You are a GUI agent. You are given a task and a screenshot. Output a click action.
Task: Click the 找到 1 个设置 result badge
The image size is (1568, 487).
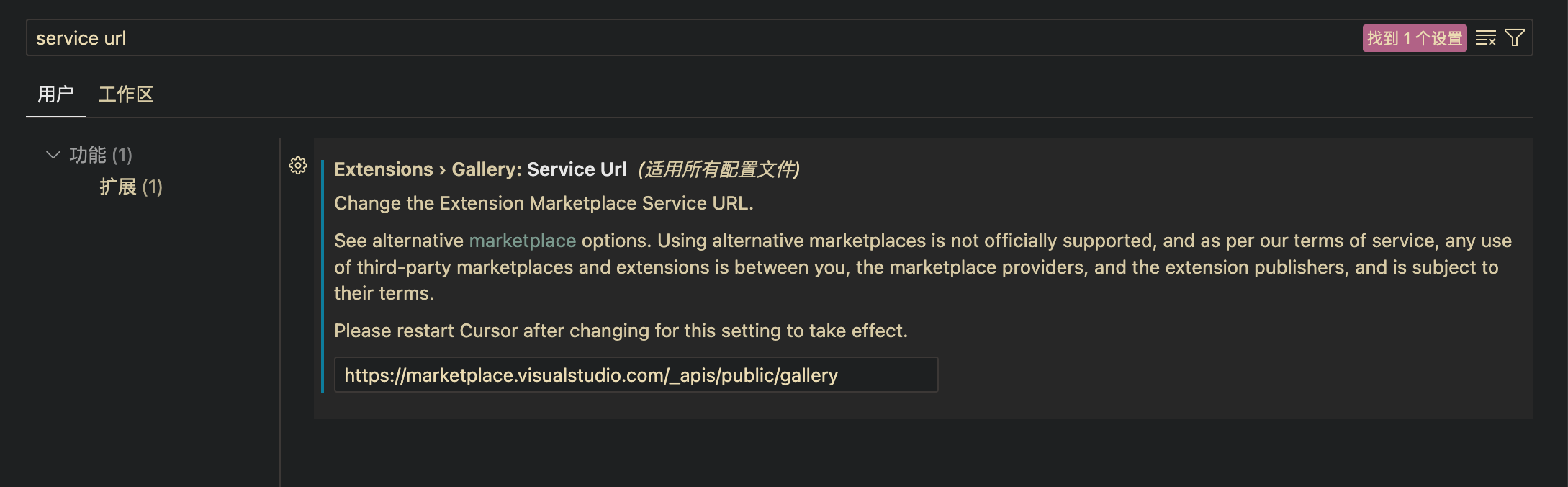(x=1414, y=38)
